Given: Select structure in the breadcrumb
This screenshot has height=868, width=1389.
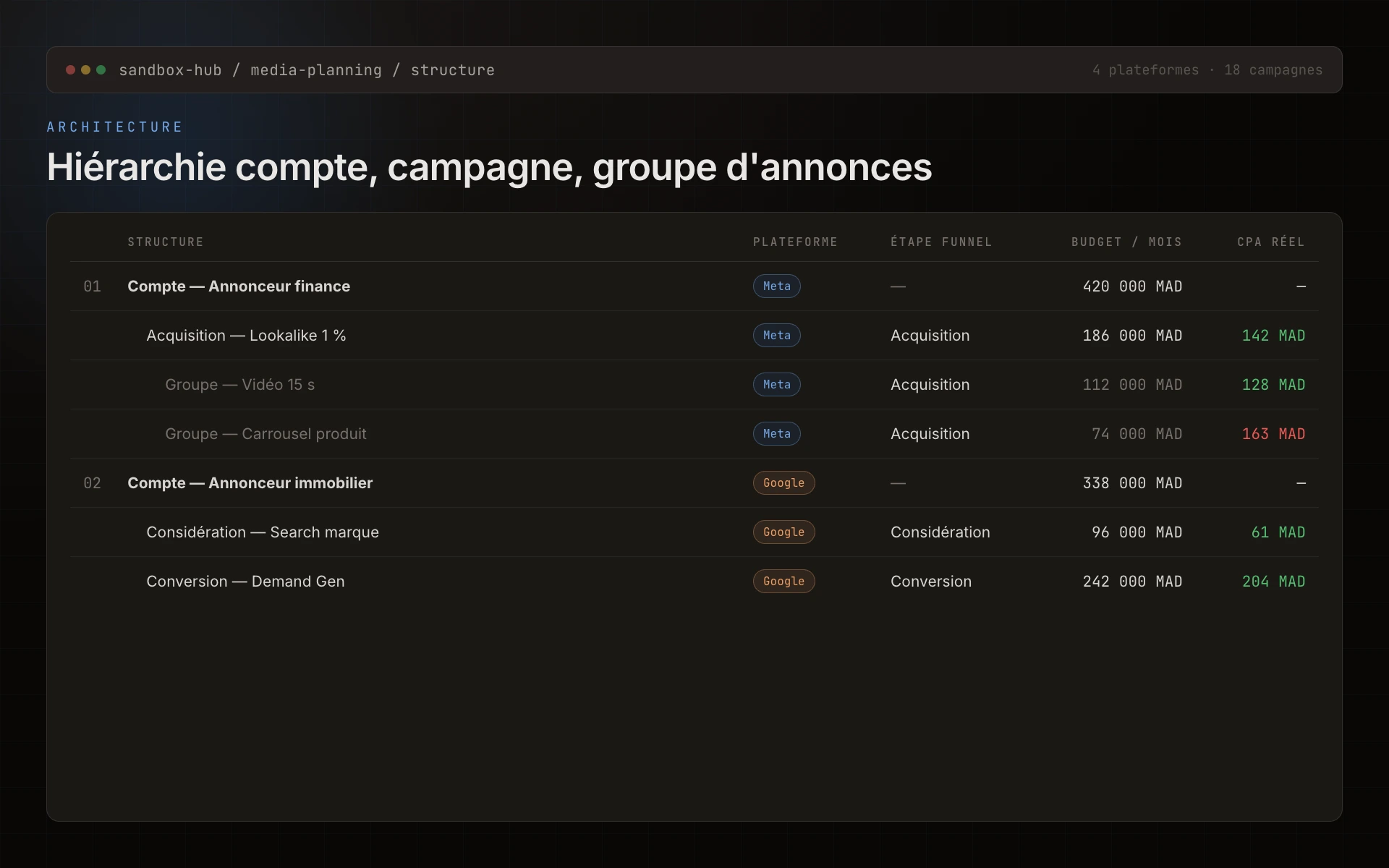Looking at the screenshot, I should (453, 70).
